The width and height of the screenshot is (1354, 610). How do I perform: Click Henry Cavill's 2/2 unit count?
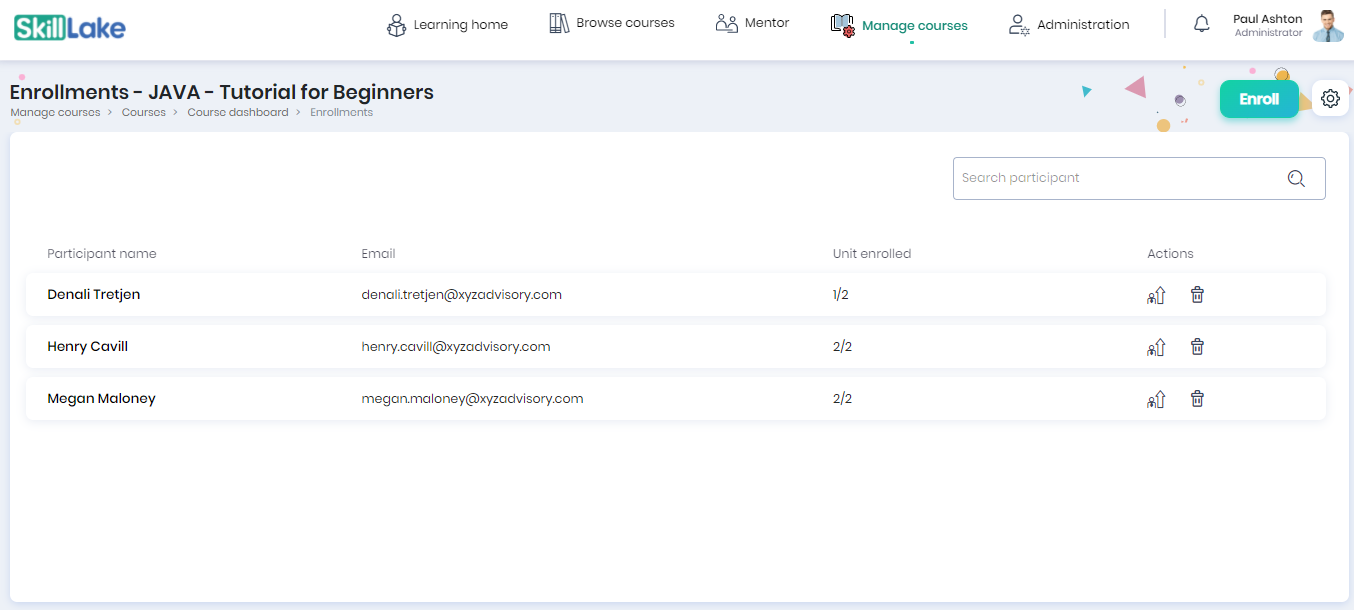842,347
